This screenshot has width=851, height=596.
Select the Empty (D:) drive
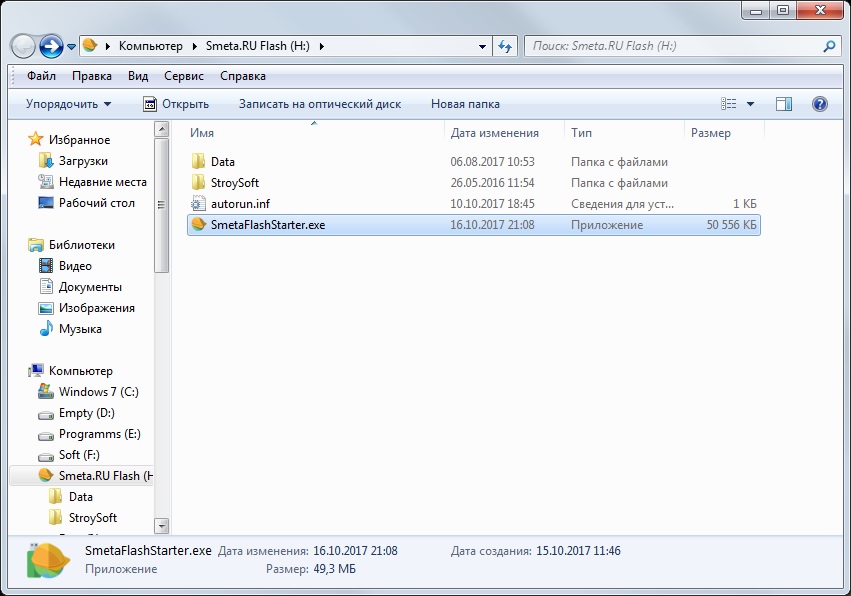click(86, 413)
